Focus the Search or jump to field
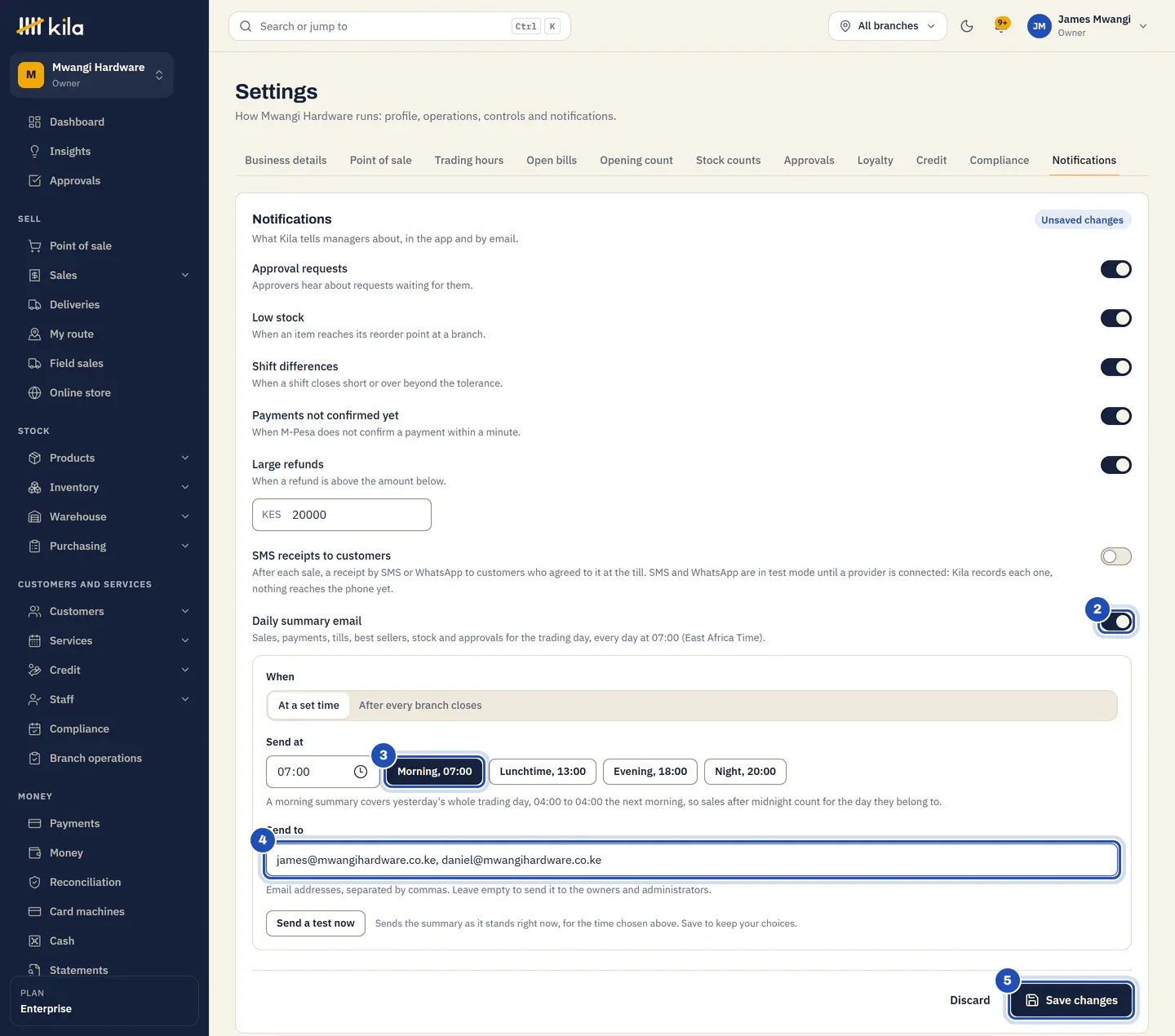This screenshot has height=1036, width=1175. (x=400, y=26)
